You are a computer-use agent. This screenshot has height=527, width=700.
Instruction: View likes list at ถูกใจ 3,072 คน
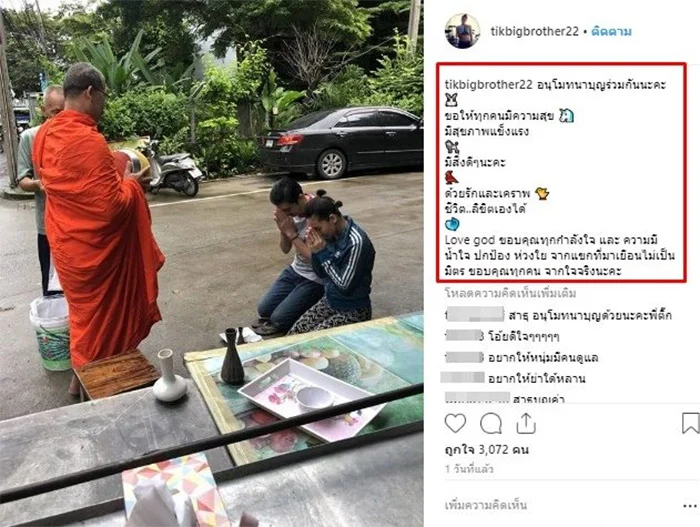pyautogui.click(x=487, y=449)
